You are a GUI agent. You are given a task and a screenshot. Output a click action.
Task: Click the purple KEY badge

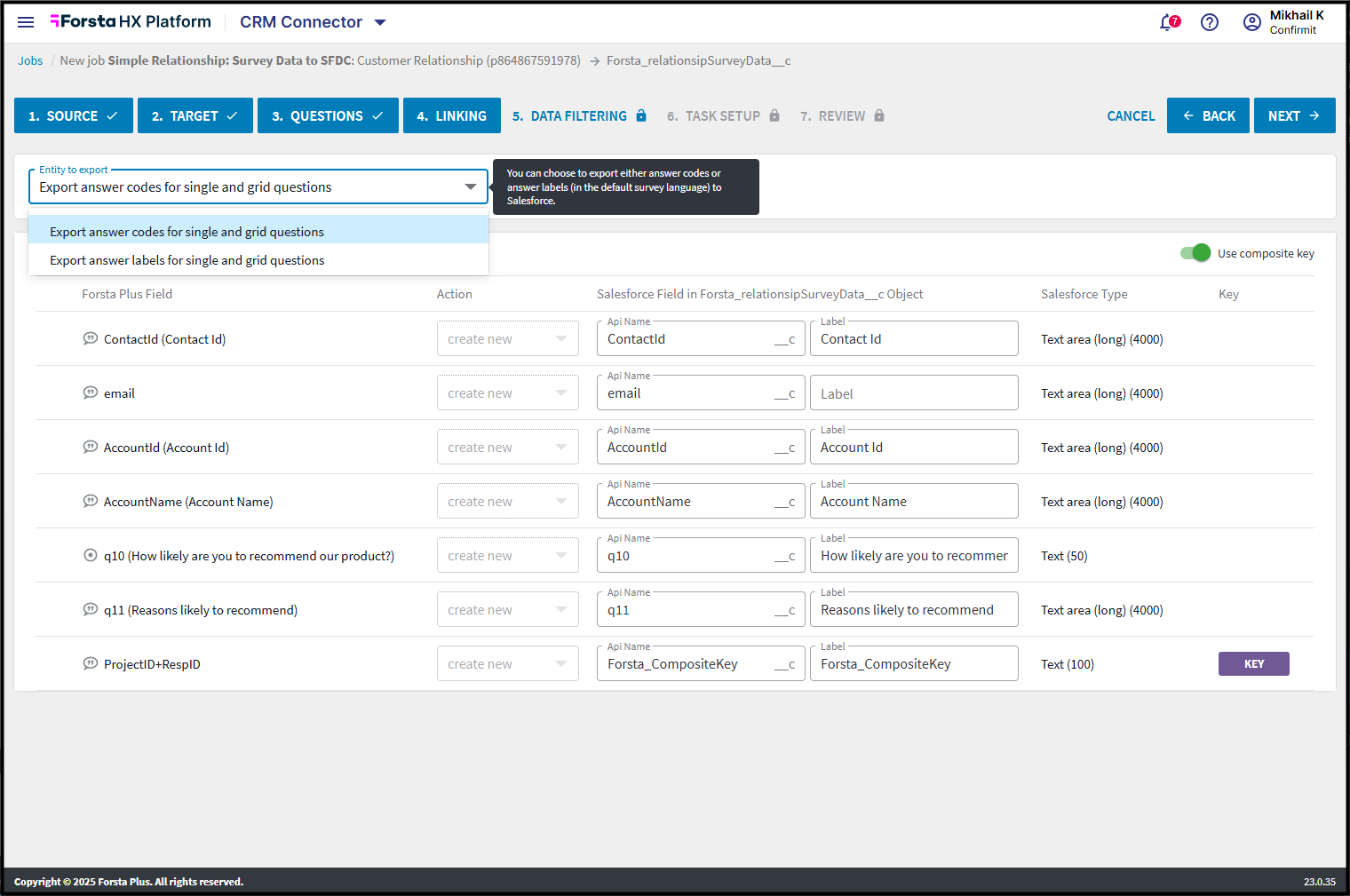(x=1254, y=663)
